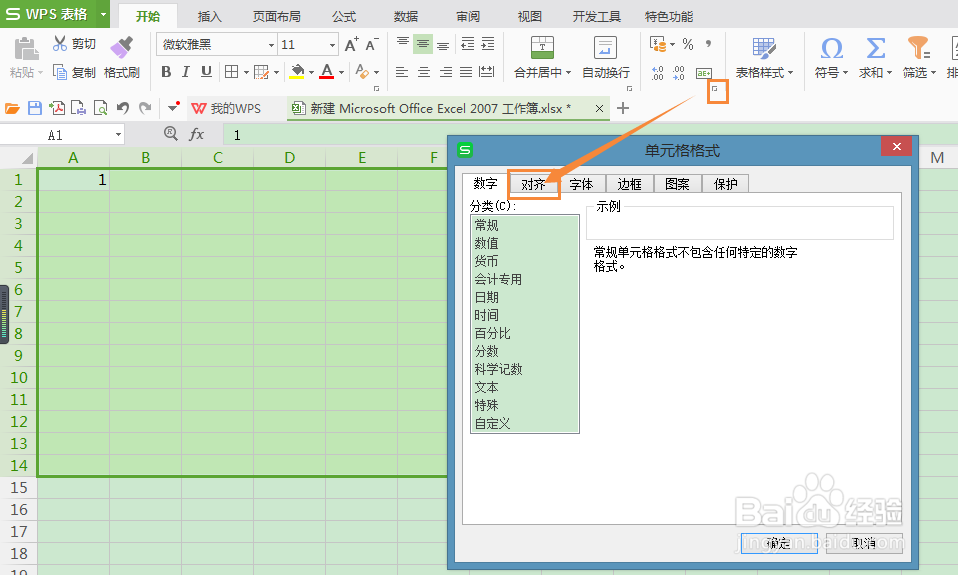The image size is (958, 575).
Task: Align text left
Action: pos(402,72)
